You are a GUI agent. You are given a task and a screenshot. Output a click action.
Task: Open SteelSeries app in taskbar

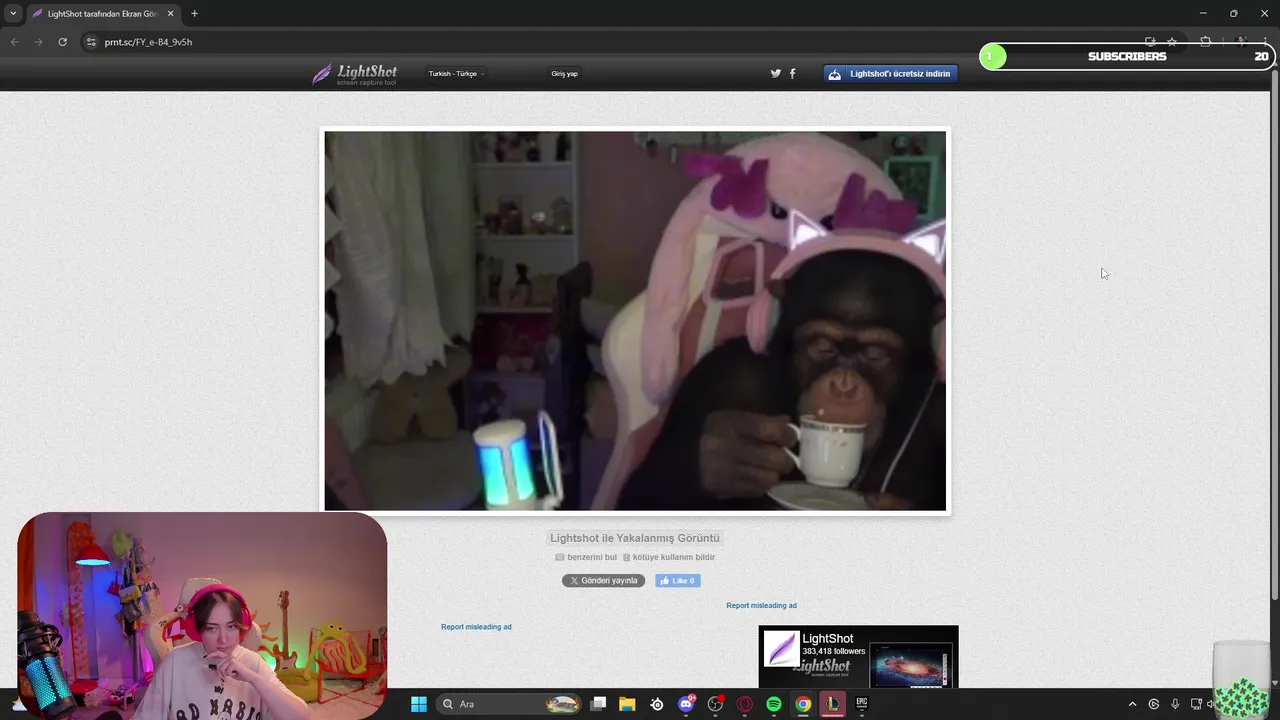point(657,704)
